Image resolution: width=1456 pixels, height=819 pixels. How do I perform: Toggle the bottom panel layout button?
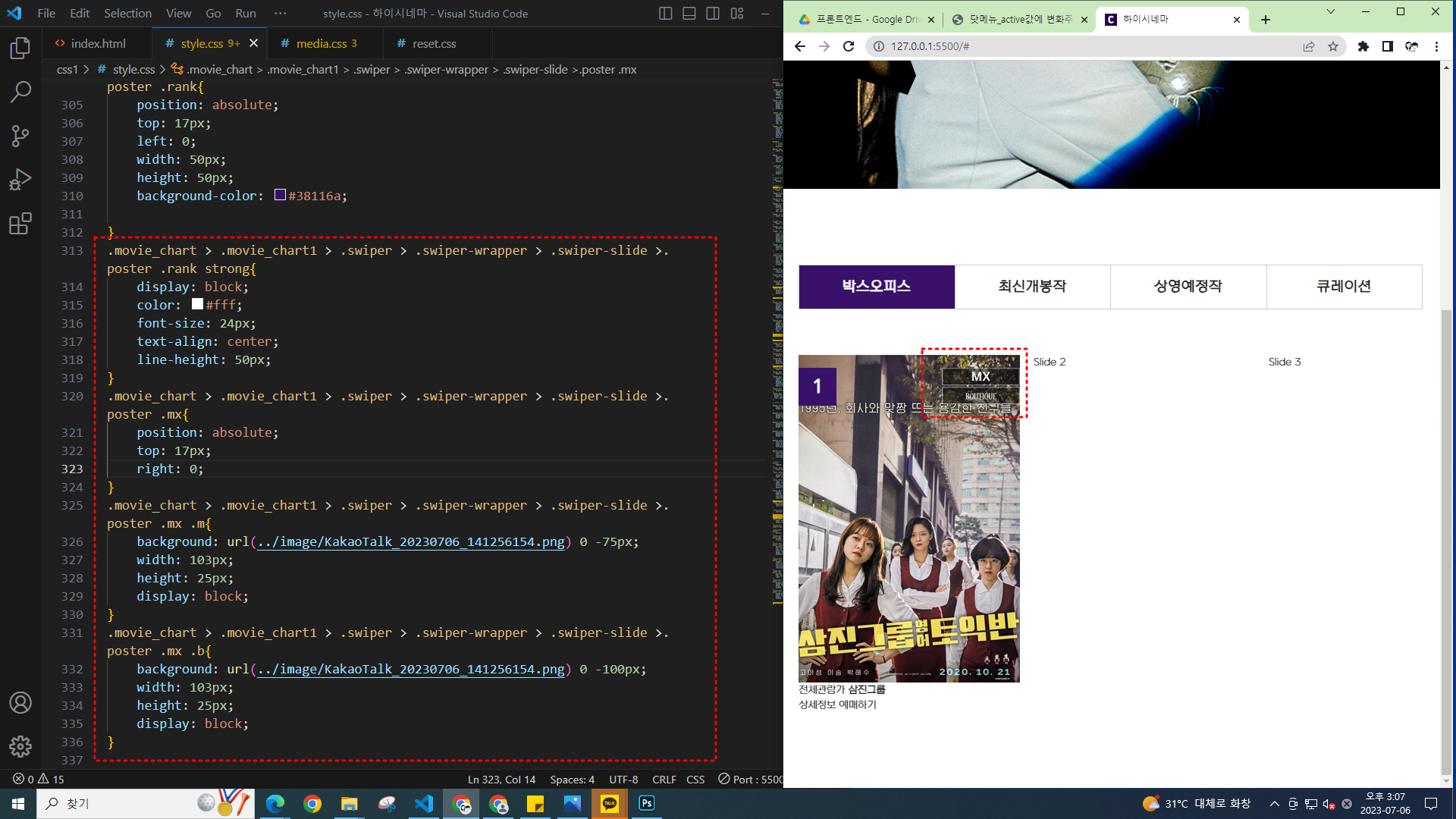point(689,14)
